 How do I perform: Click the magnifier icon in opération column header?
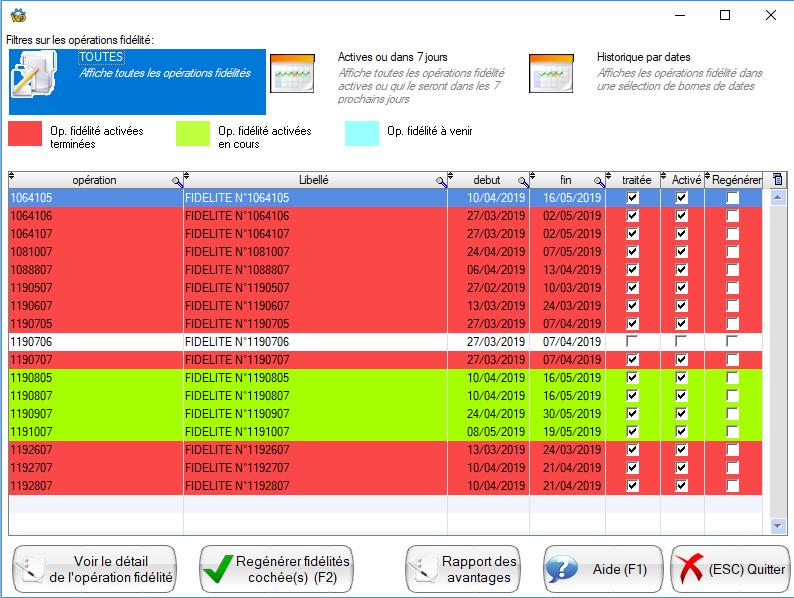[177, 181]
